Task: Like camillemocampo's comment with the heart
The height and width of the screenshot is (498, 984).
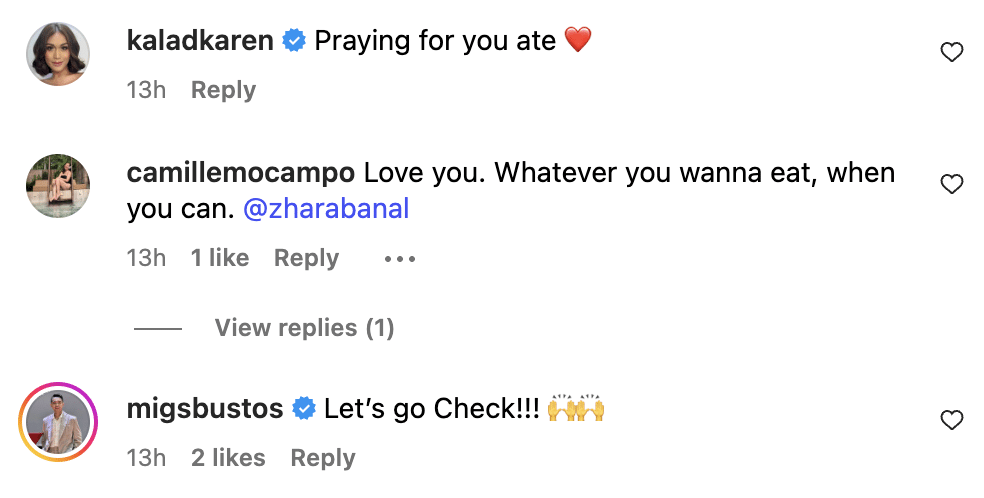Action: pyautogui.click(x=952, y=184)
